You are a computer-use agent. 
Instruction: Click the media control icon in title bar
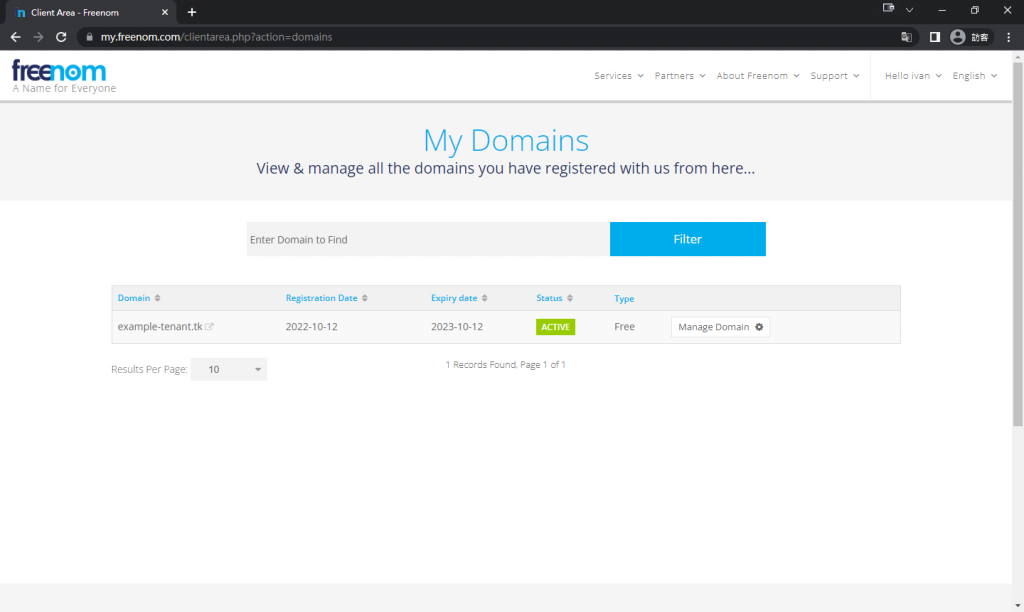pyautogui.click(x=888, y=8)
